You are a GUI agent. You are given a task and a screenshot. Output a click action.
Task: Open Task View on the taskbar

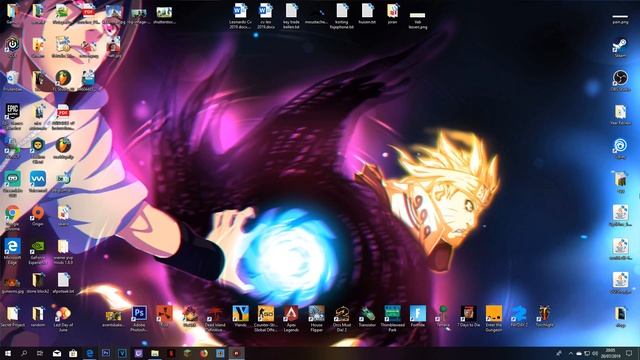pyautogui.click(x=40, y=353)
